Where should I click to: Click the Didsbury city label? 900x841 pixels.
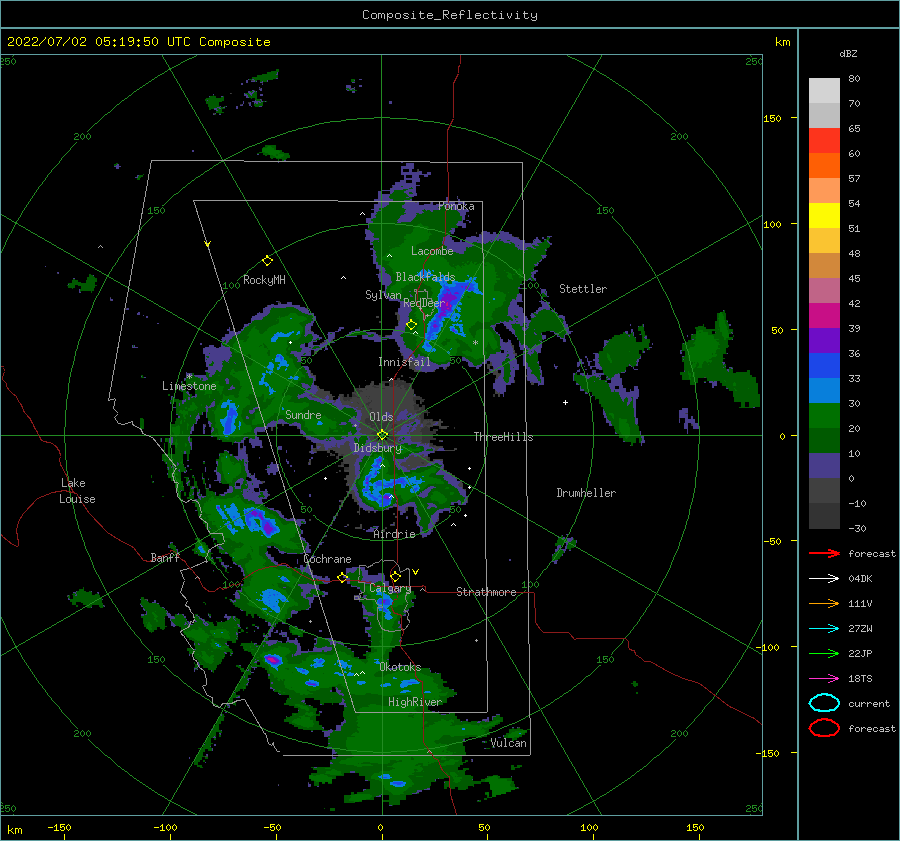(x=378, y=448)
